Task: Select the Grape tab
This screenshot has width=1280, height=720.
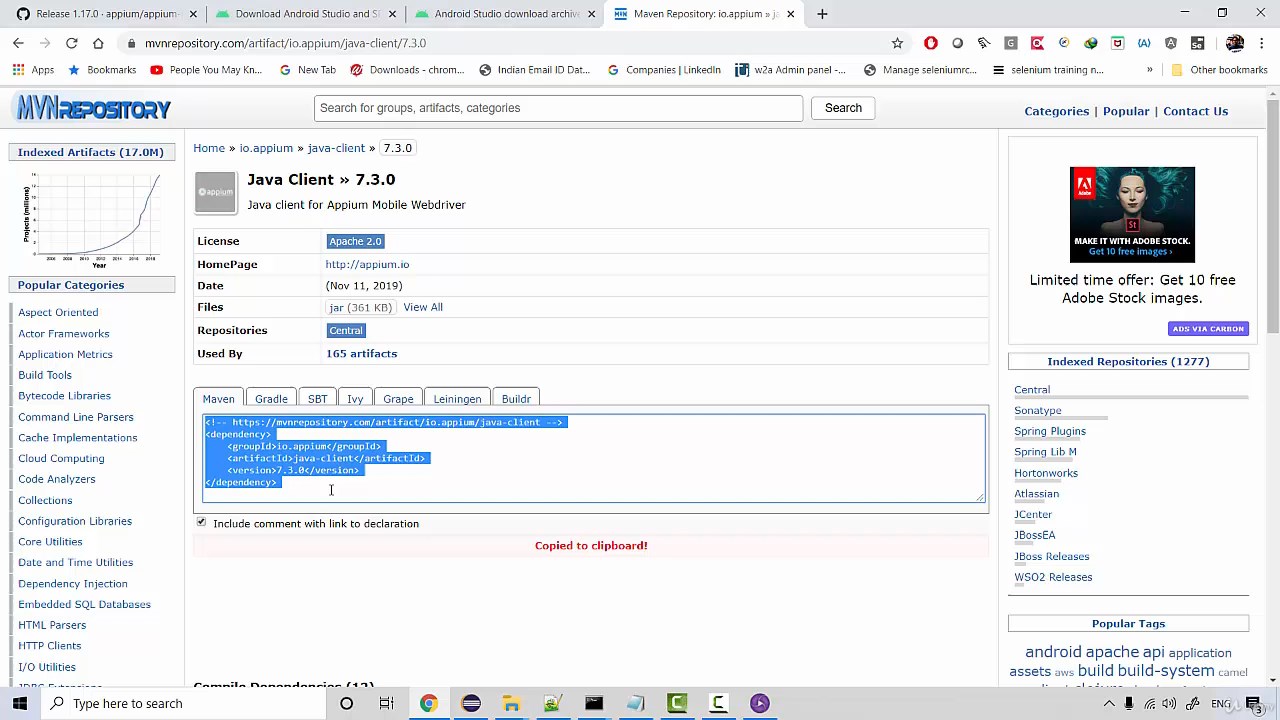Action: (x=398, y=399)
